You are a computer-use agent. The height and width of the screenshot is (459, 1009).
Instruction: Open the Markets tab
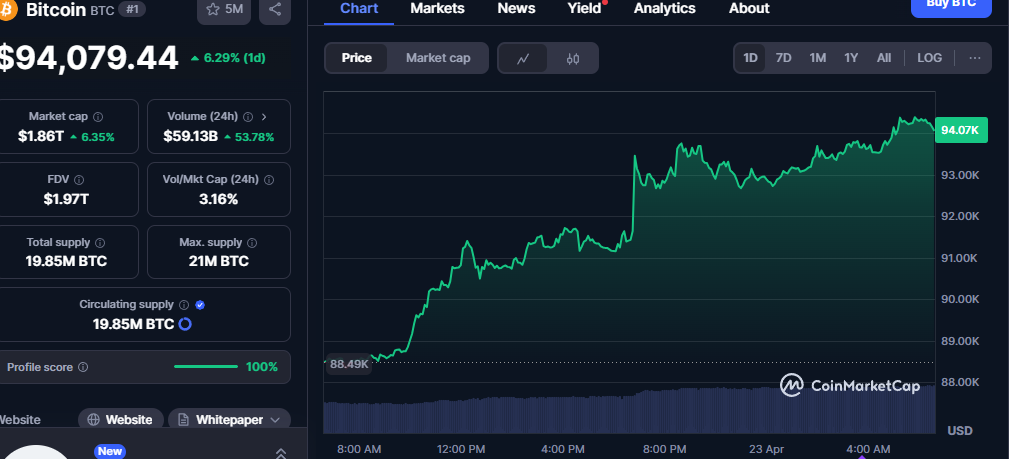pos(438,8)
